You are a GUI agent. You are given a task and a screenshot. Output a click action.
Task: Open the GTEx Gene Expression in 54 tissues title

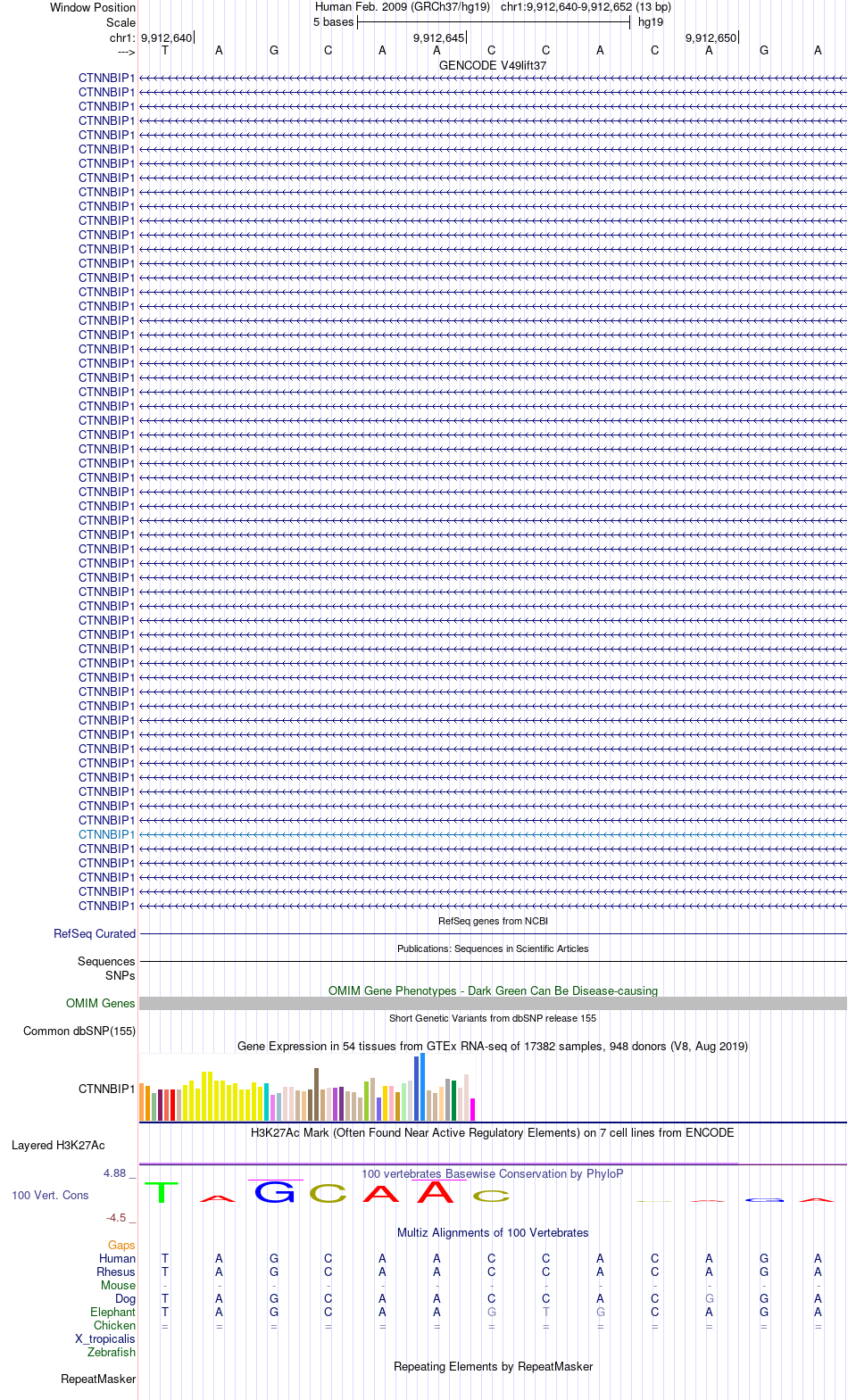pos(493,1046)
